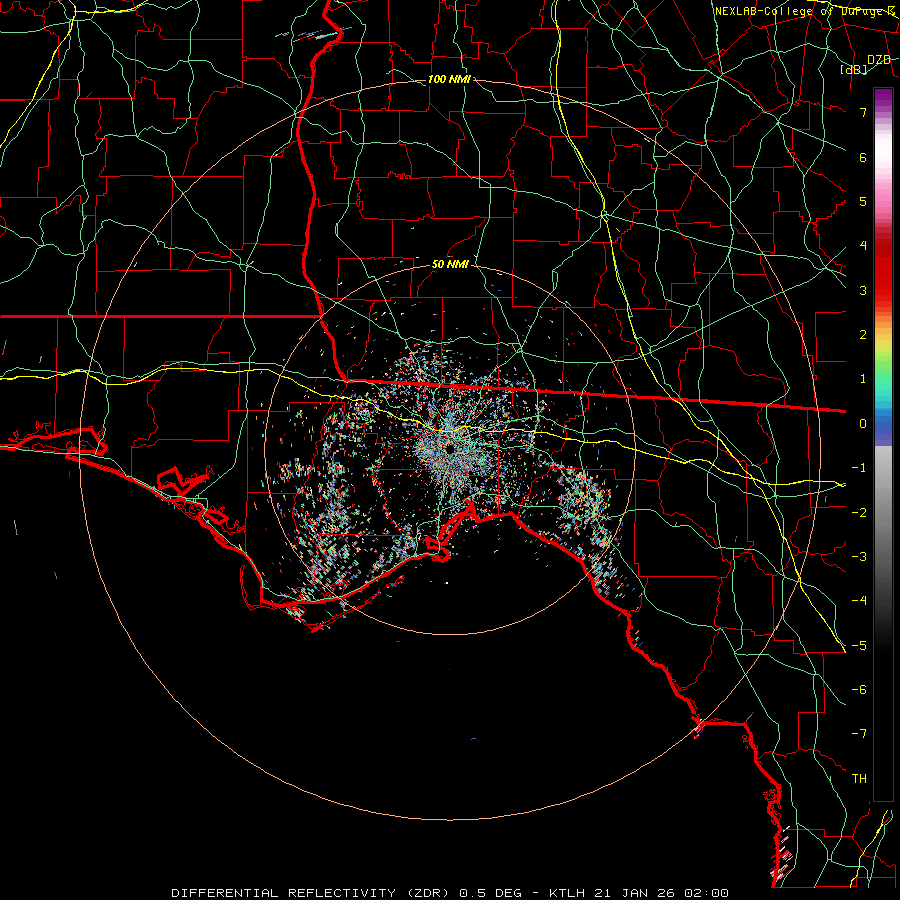The height and width of the screenshot is (900, 900).
Task: Click the 5 dB scale label
Action: pyautogui.click(x=863, y=201)
